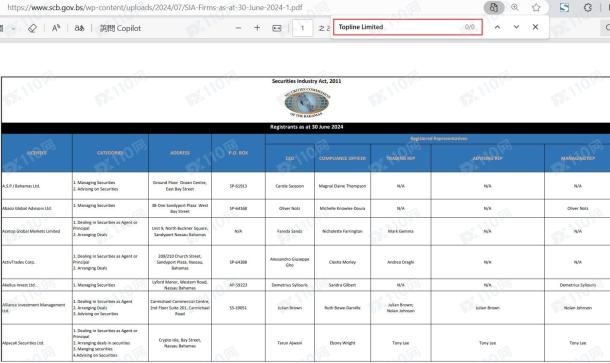The width and height of the screenshot is (610, 363).
Task: Go to next find result with down chevron
Action: [516, 27]
